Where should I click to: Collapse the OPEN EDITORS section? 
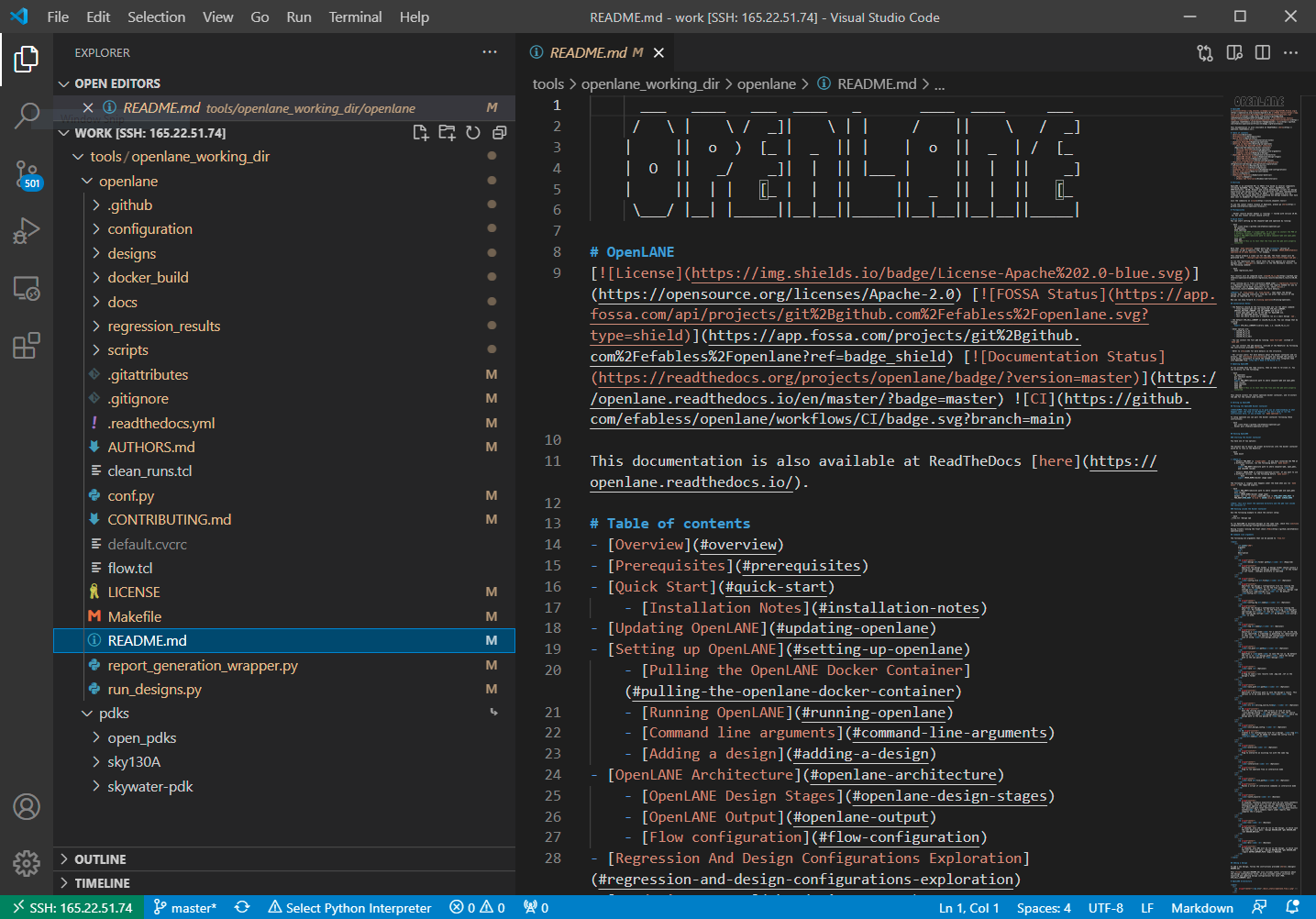coord(116,83)
